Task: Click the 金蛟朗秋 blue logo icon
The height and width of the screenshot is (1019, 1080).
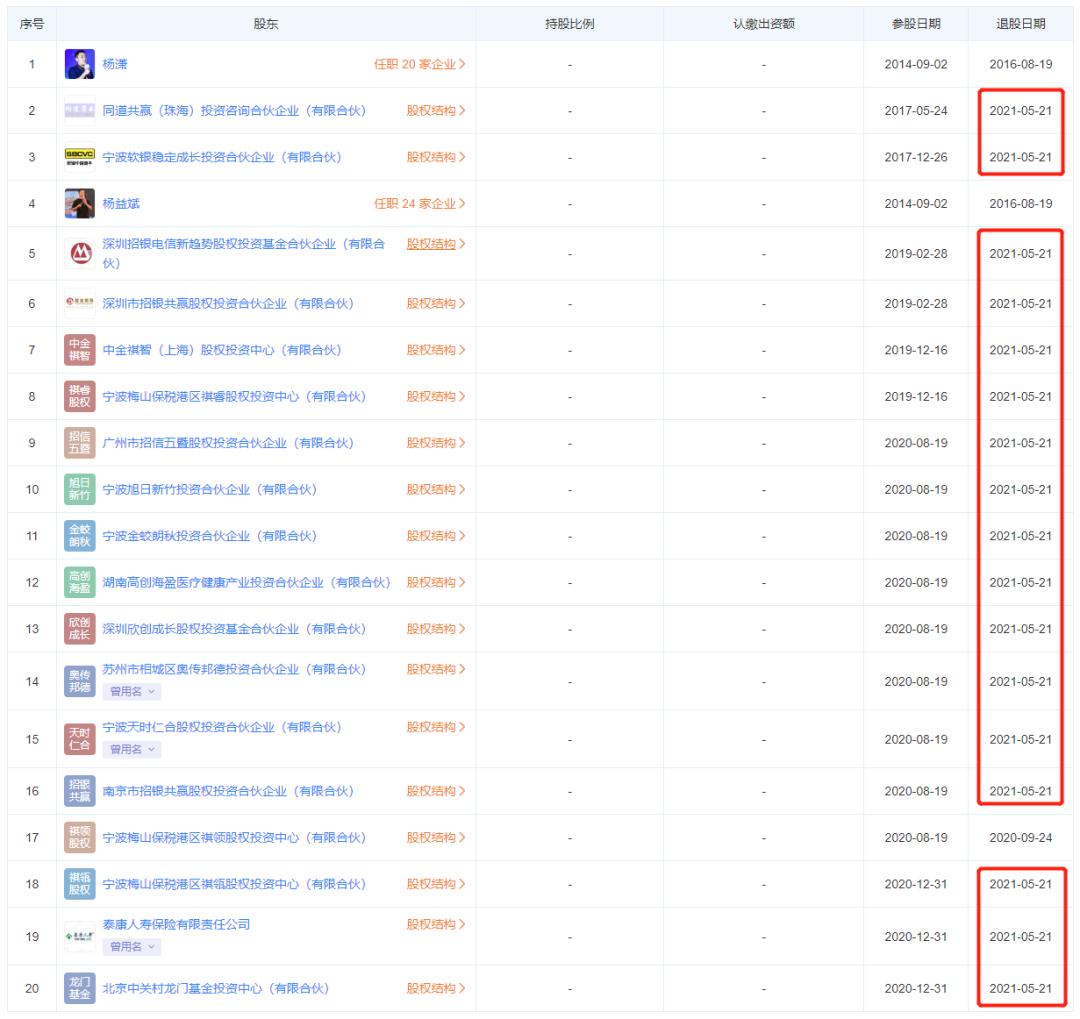Action: point(79,536)
